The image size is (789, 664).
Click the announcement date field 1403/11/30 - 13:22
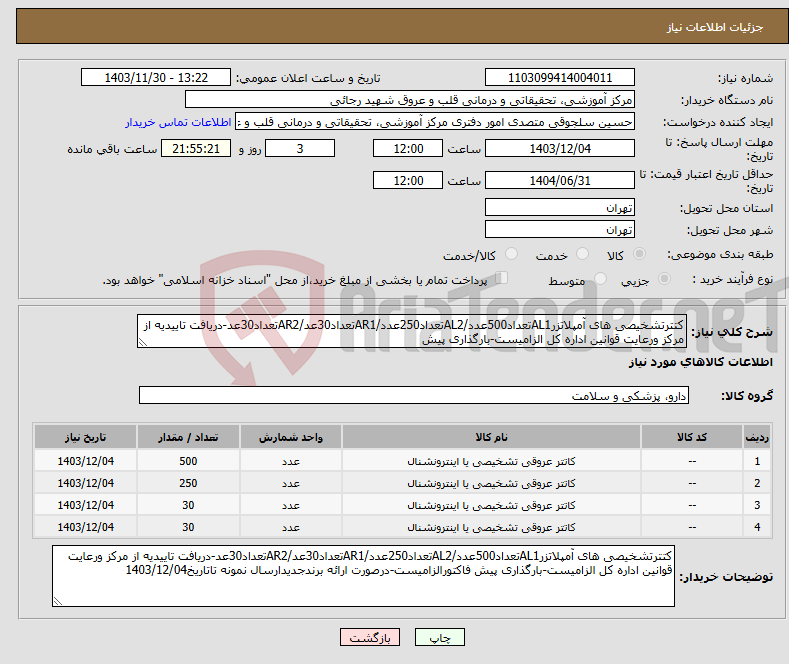point(155,77)
